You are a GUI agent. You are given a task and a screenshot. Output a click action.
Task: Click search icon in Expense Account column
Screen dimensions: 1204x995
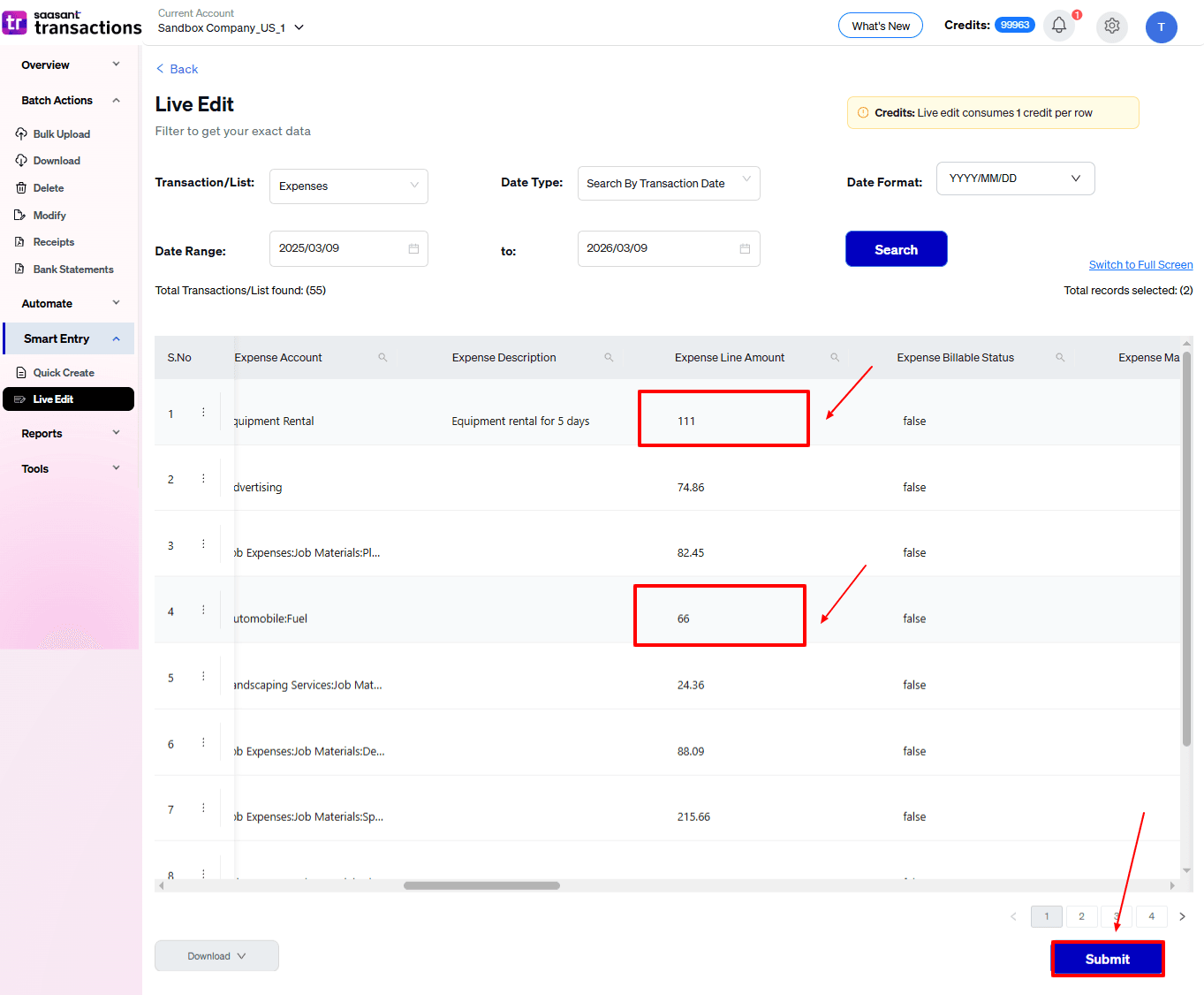point(382,358)
